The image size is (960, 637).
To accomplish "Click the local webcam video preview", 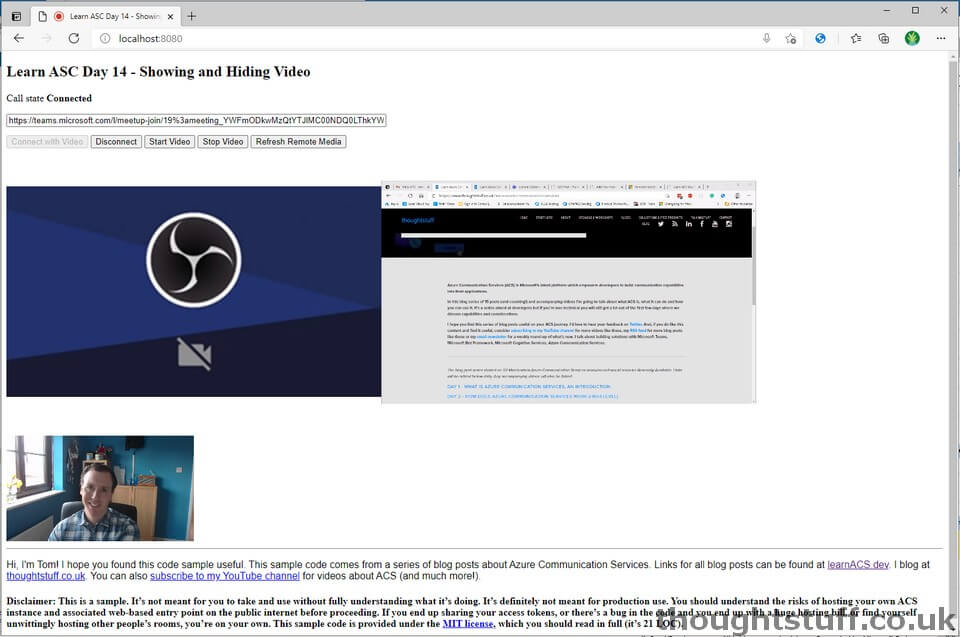I will coord(100,488).
